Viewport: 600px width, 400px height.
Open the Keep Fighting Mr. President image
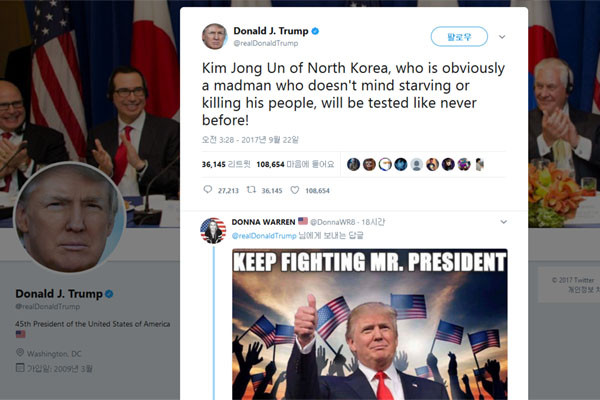tap(370, 324)
